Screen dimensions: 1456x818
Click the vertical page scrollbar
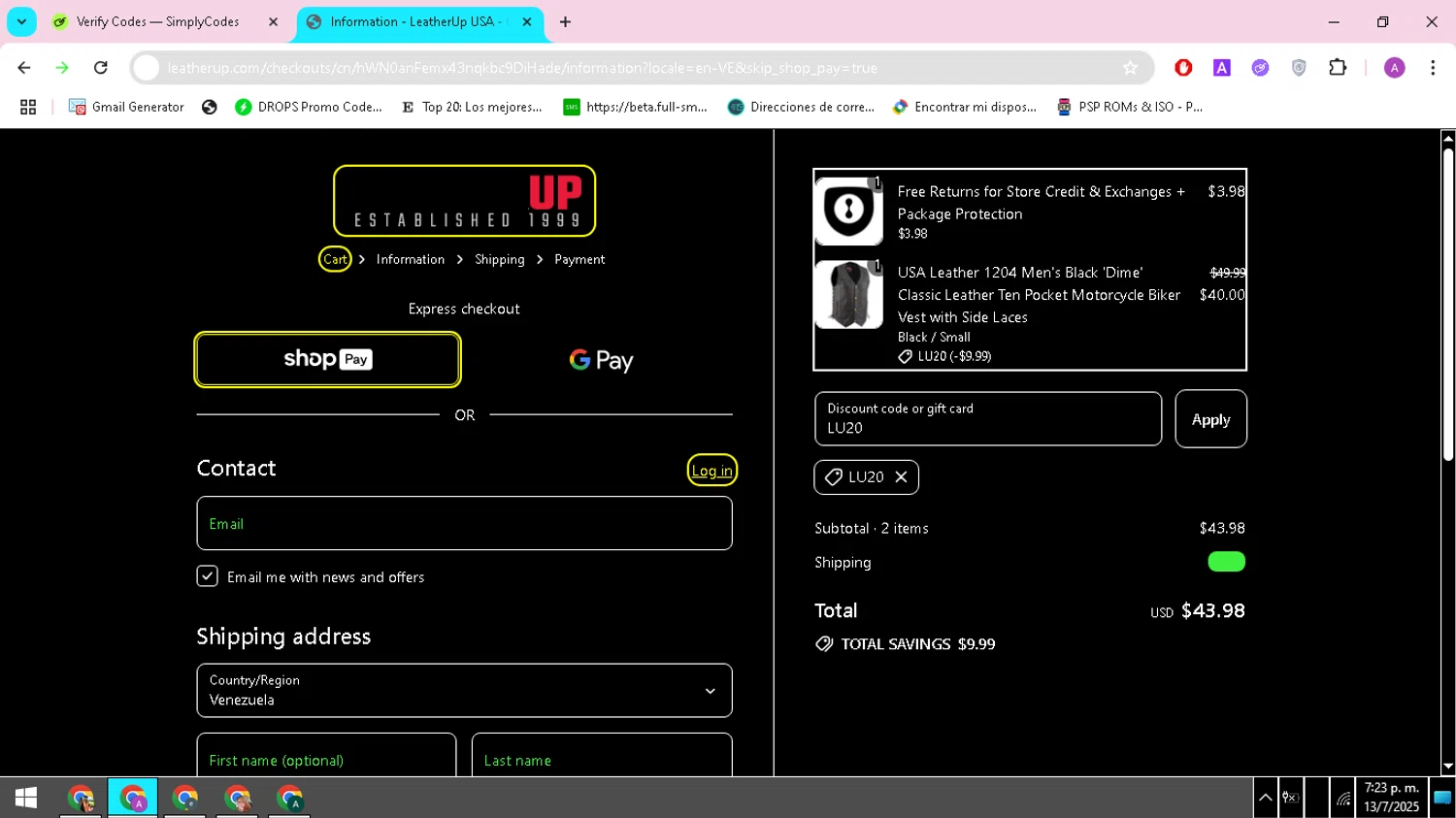tap(1447, 306)
